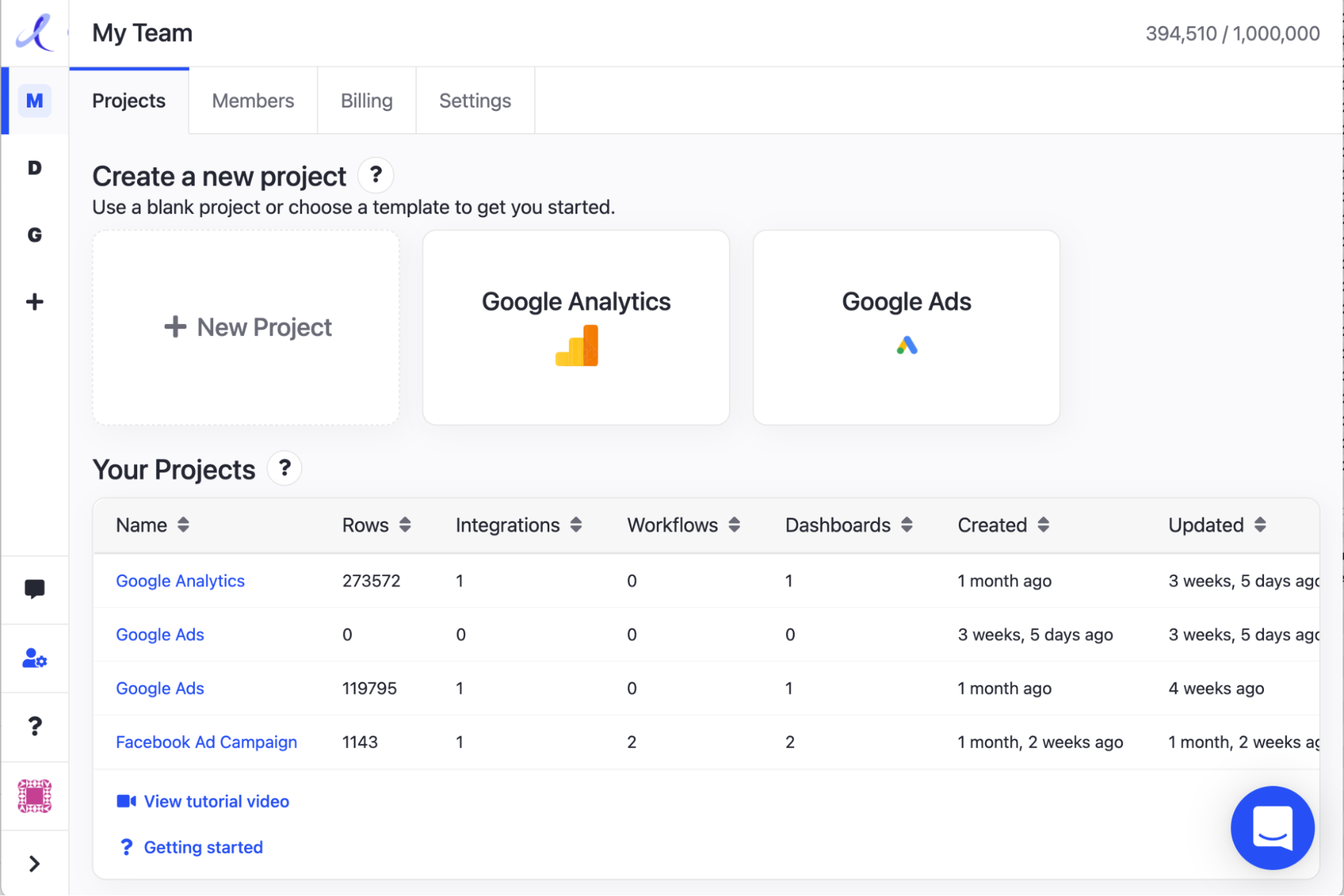Open user settings icon in sidebar

pos(34,658)
